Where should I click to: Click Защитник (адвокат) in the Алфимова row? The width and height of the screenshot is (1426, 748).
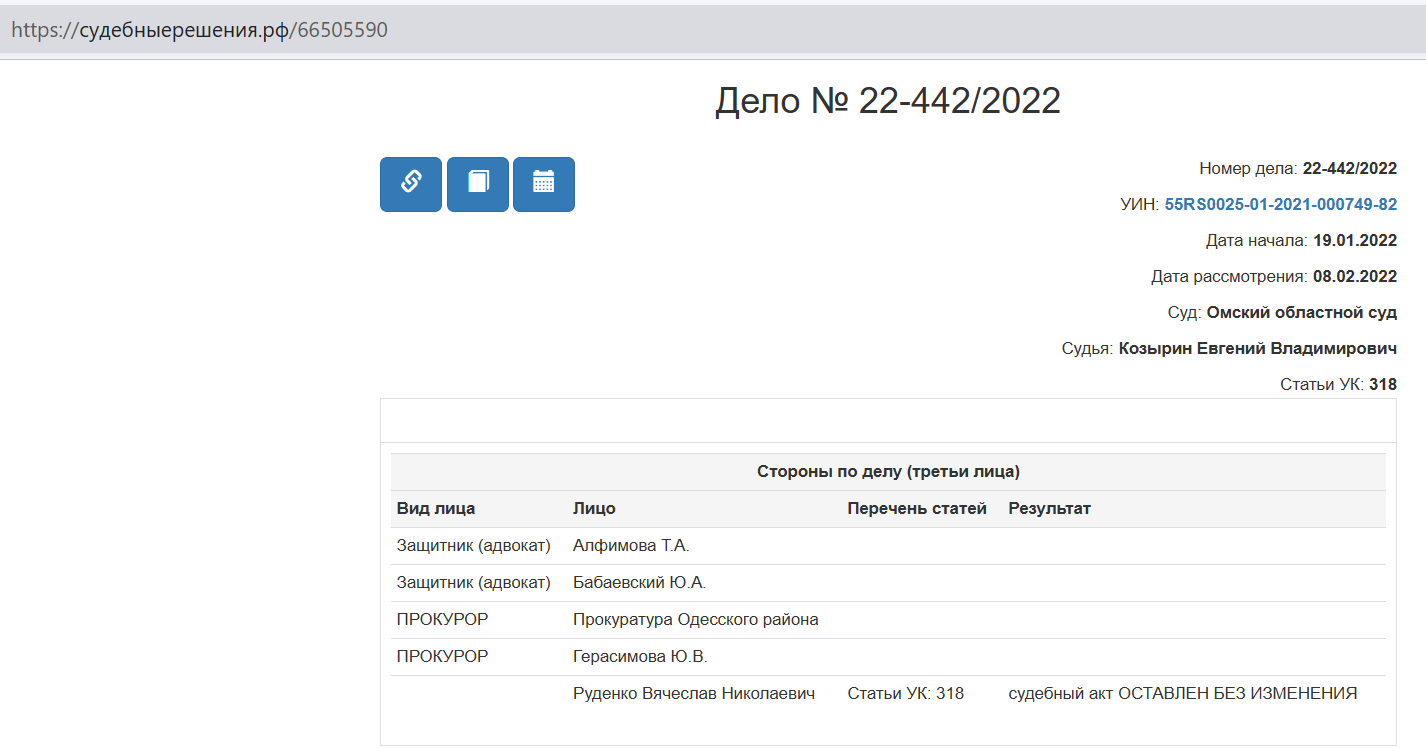click(x=474, y=546)
